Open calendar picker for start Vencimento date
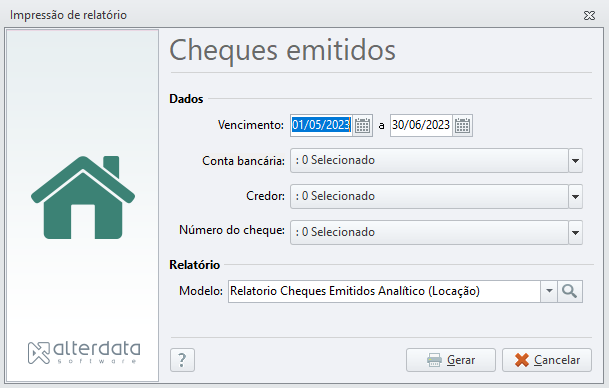Viewport: 609px width, 388px height. [x=362, y=125]
